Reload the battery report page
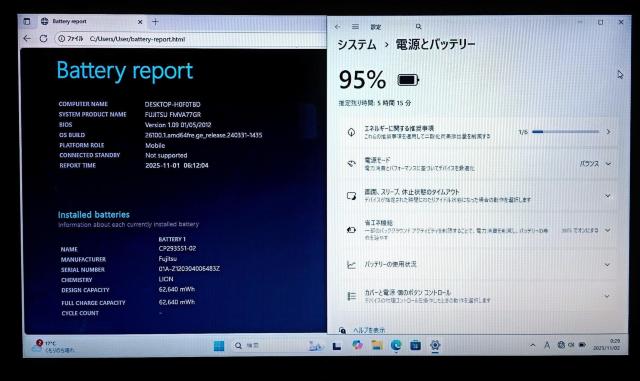The height and width of the screenshot is (381, 640). point(43,38)
